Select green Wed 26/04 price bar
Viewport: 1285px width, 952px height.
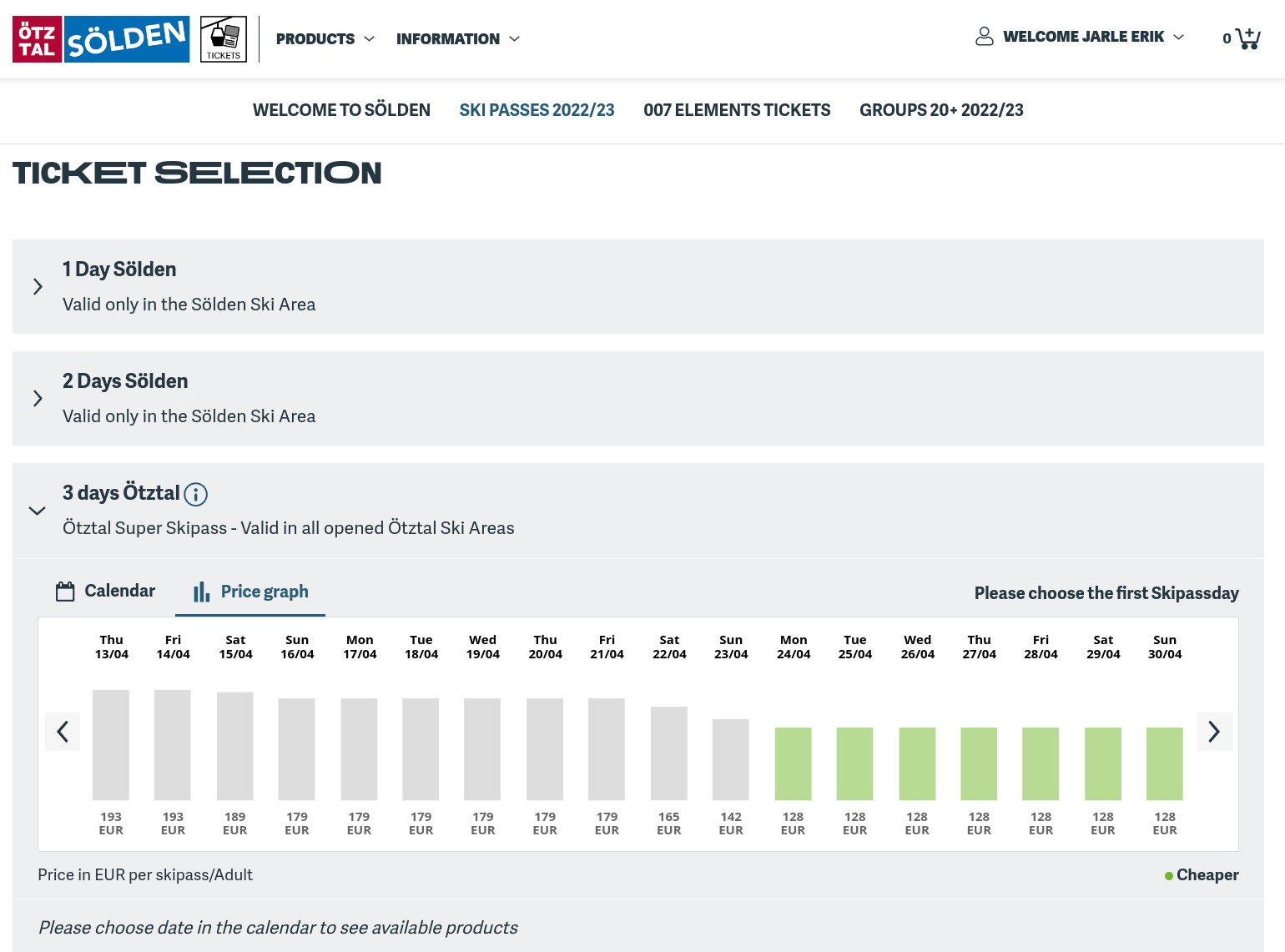pyautogui.click(x=918, y=763)
